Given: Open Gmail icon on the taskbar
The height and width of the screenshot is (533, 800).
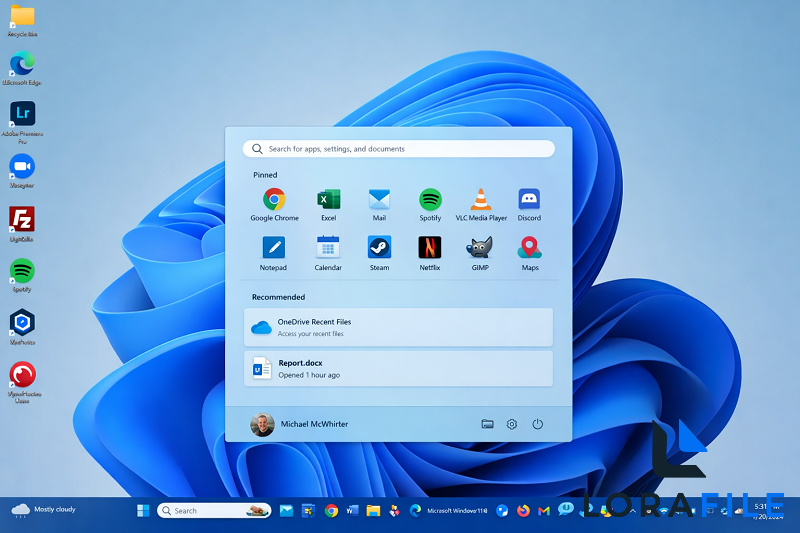Looking at the screenshot, I should coord(544,511).
